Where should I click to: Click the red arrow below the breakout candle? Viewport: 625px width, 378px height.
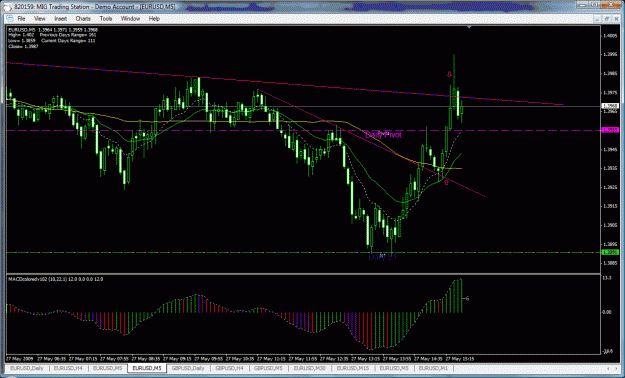coord(446,182)
